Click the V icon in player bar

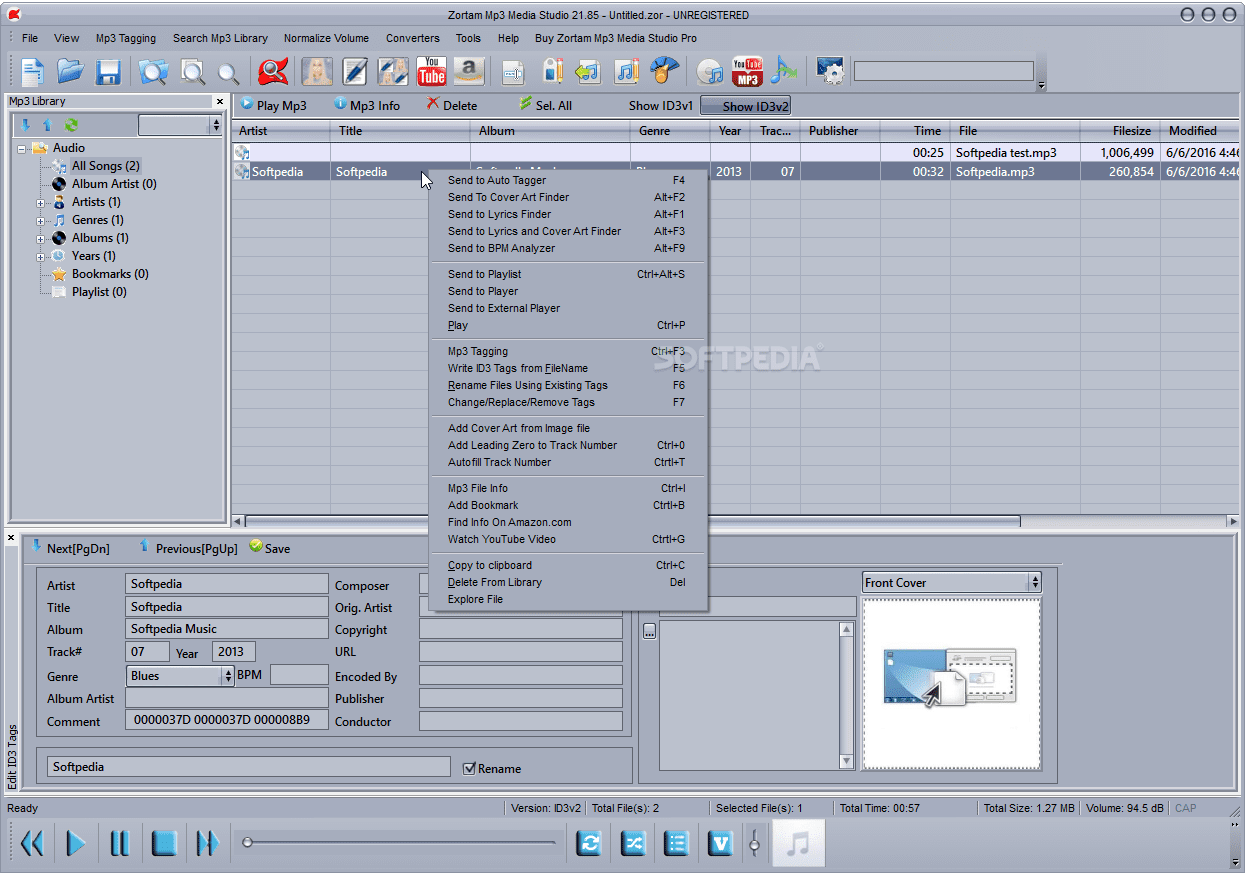point(720,843)
